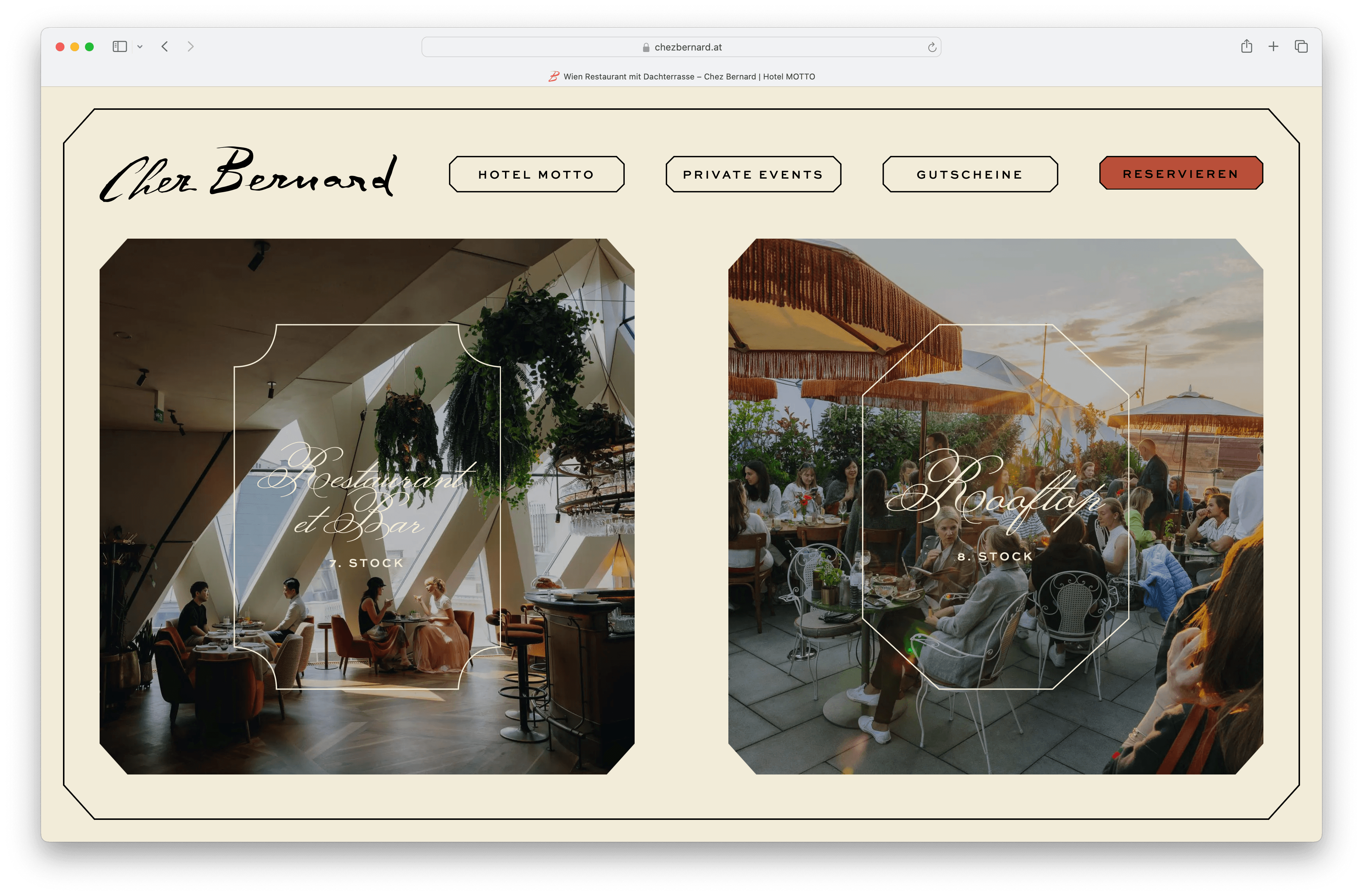The height and width of the screenshot is (896, 1363).
Task: Open the GUTSCHEINE button
Action: pos(970,174)
